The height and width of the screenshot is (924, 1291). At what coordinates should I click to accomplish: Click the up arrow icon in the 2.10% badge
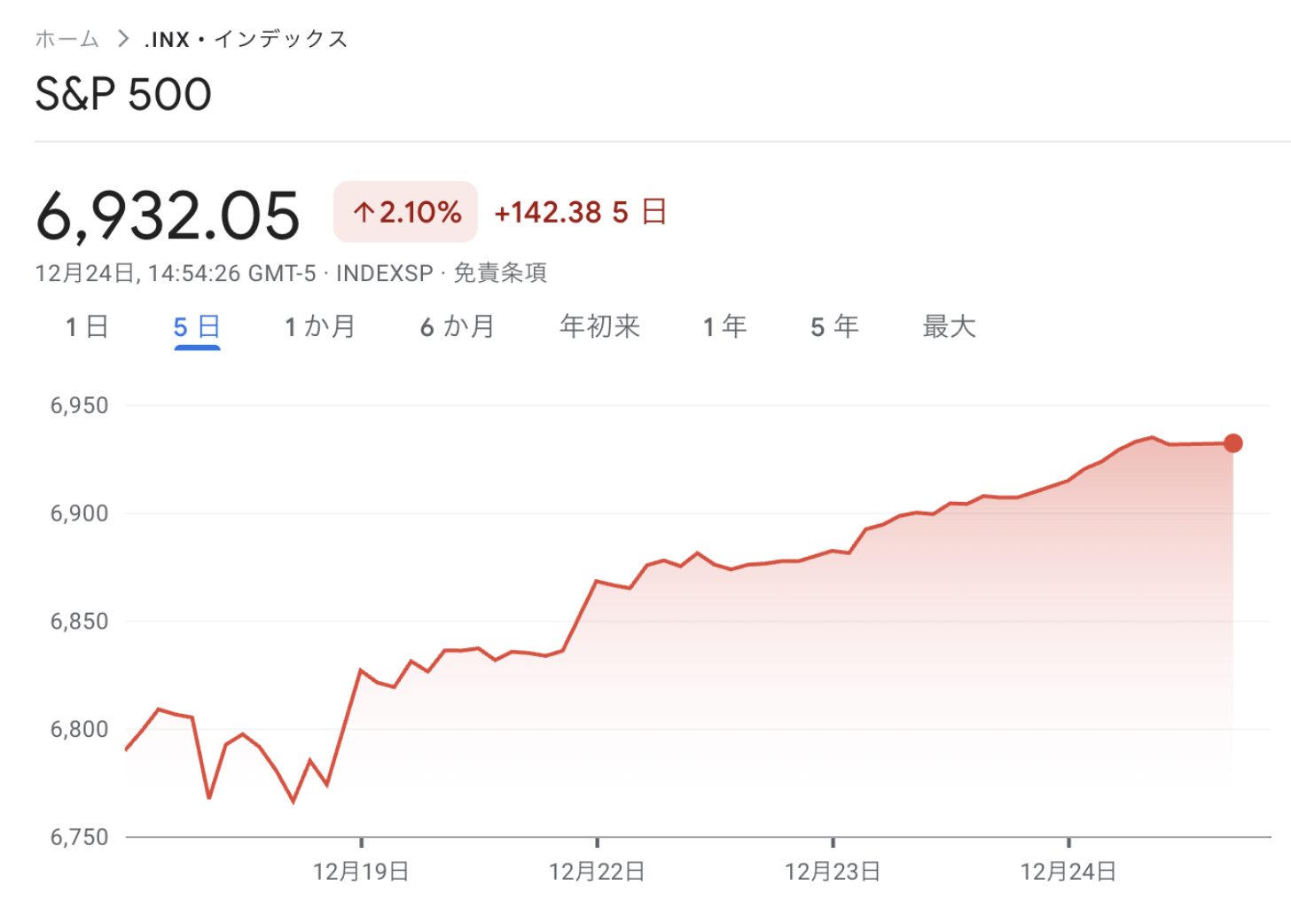point(364,213)
